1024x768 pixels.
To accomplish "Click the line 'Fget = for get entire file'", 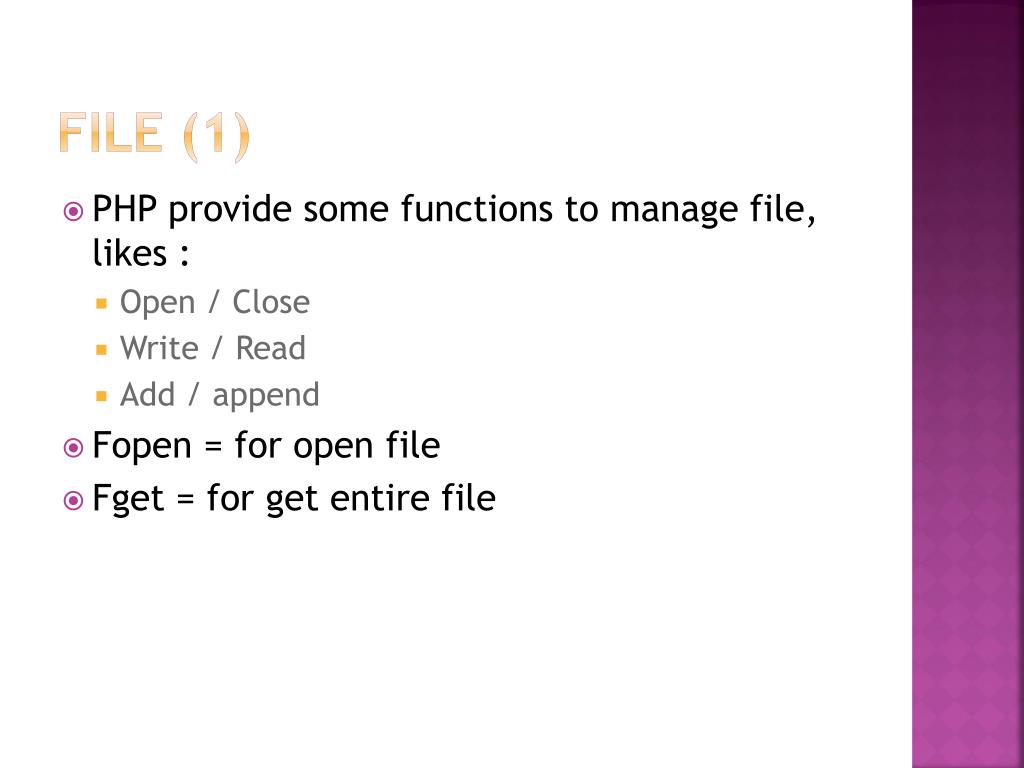I will tap(294, 500).
